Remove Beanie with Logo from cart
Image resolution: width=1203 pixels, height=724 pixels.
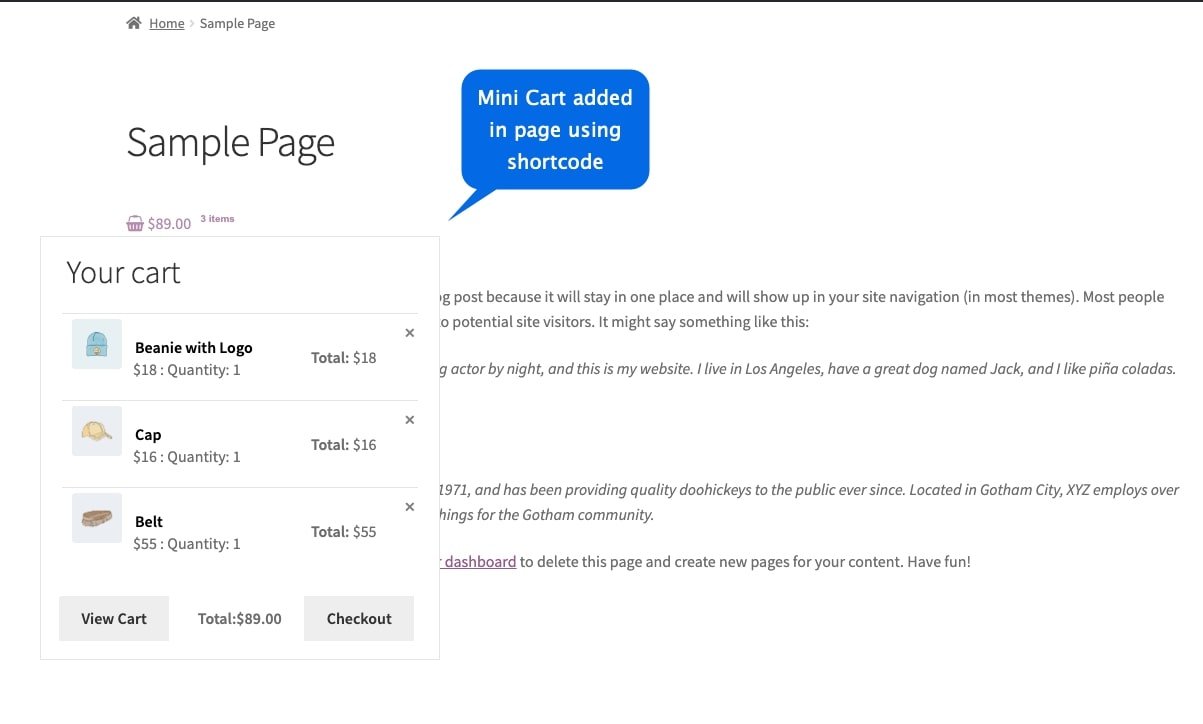(x=409, y=333)
